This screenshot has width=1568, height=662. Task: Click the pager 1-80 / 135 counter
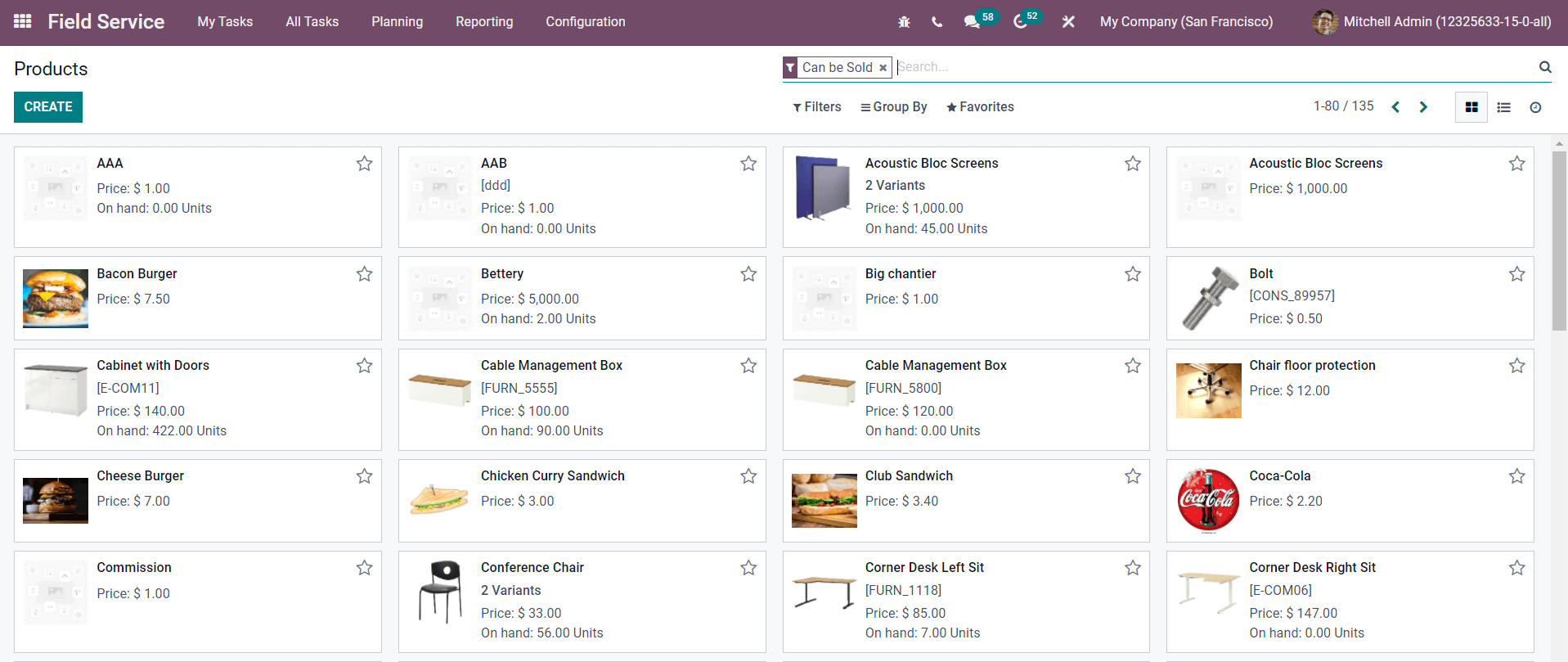coord(1344,106)
